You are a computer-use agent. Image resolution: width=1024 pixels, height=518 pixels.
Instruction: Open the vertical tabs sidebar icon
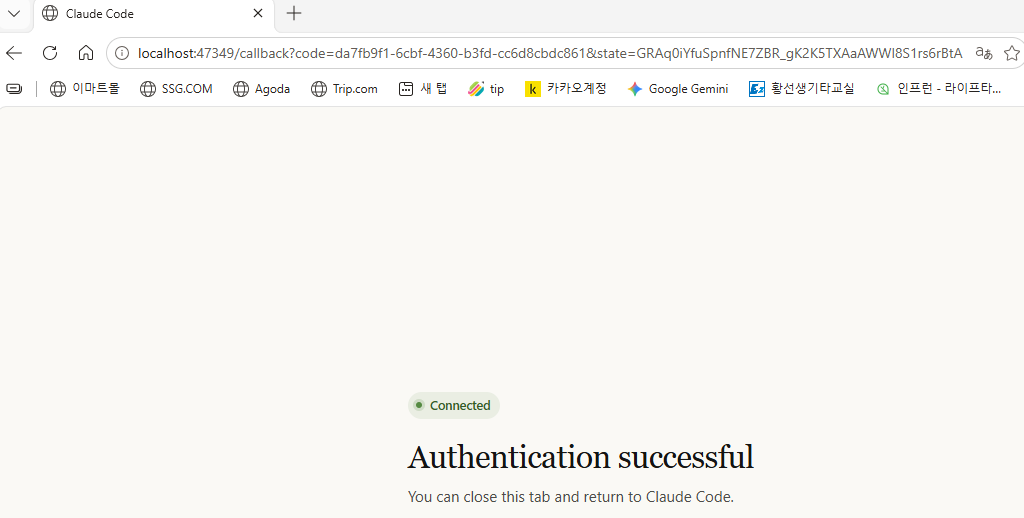click(14, 89)
